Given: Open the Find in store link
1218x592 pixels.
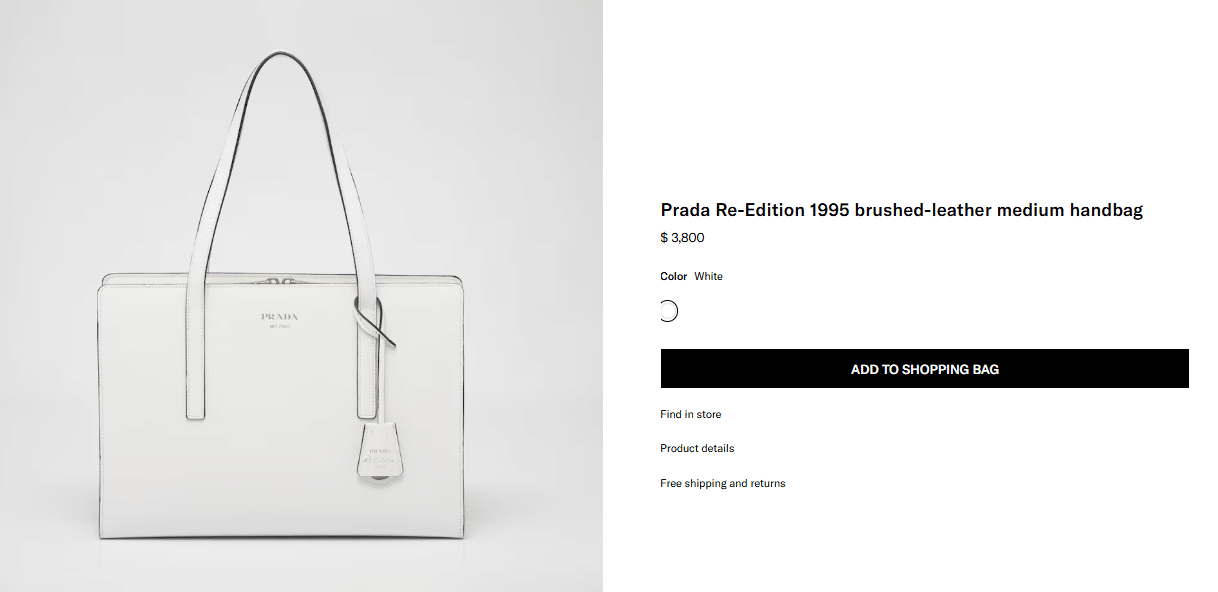Looking at the screenshot, I should [690, 414].
